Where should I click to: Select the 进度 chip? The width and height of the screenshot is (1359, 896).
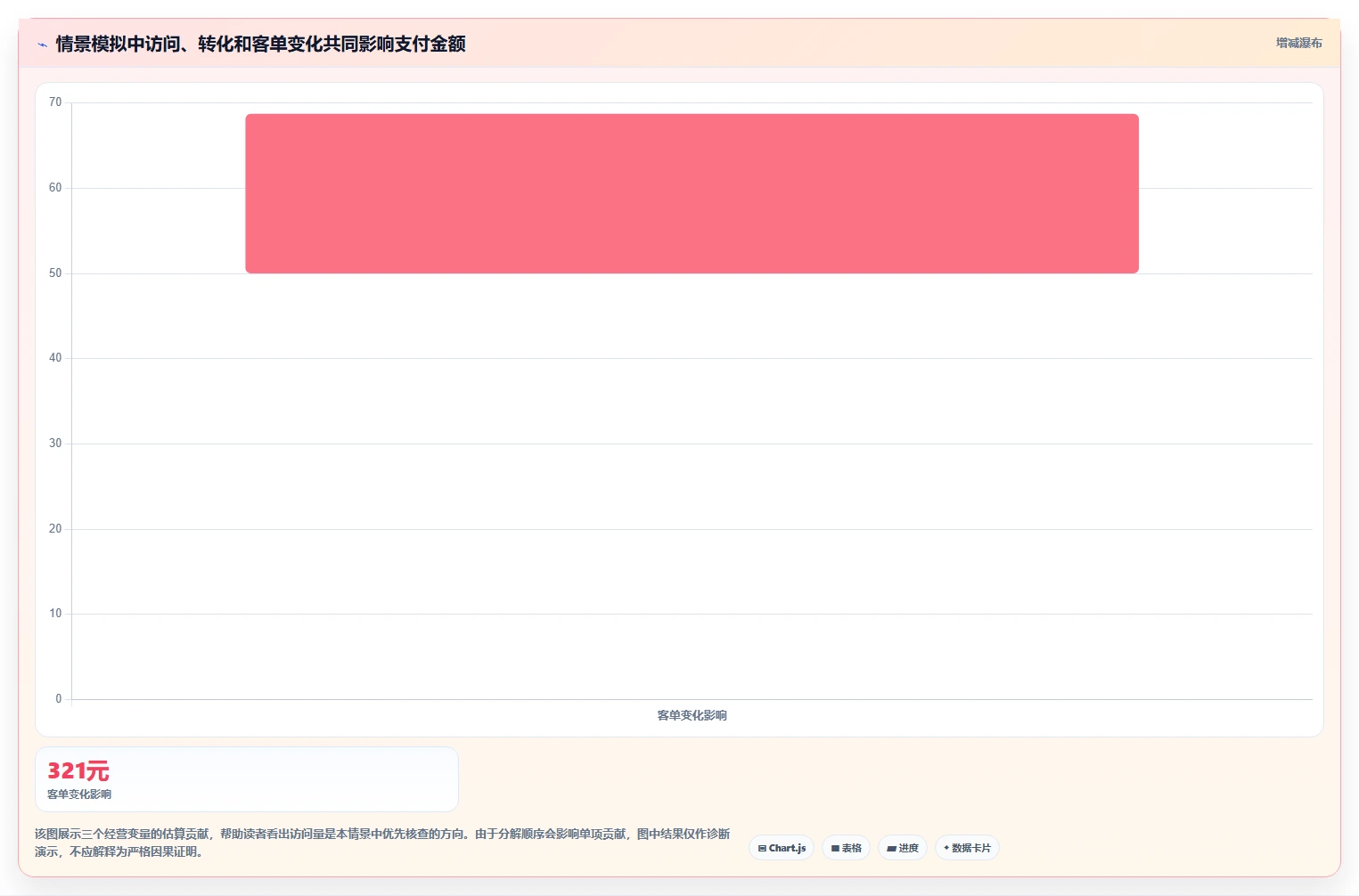pos(903,848)
